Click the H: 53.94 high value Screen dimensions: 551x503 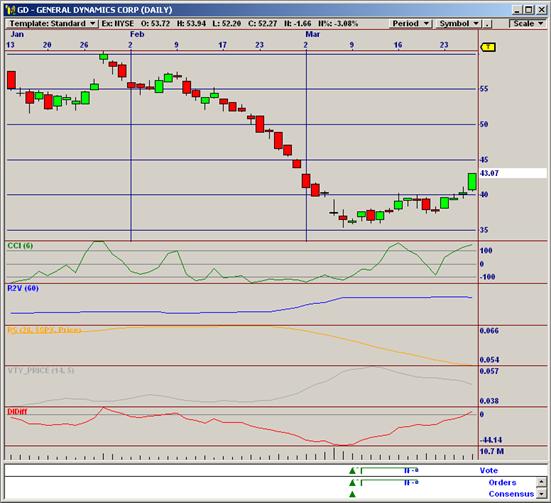click(x=191, y=24)
